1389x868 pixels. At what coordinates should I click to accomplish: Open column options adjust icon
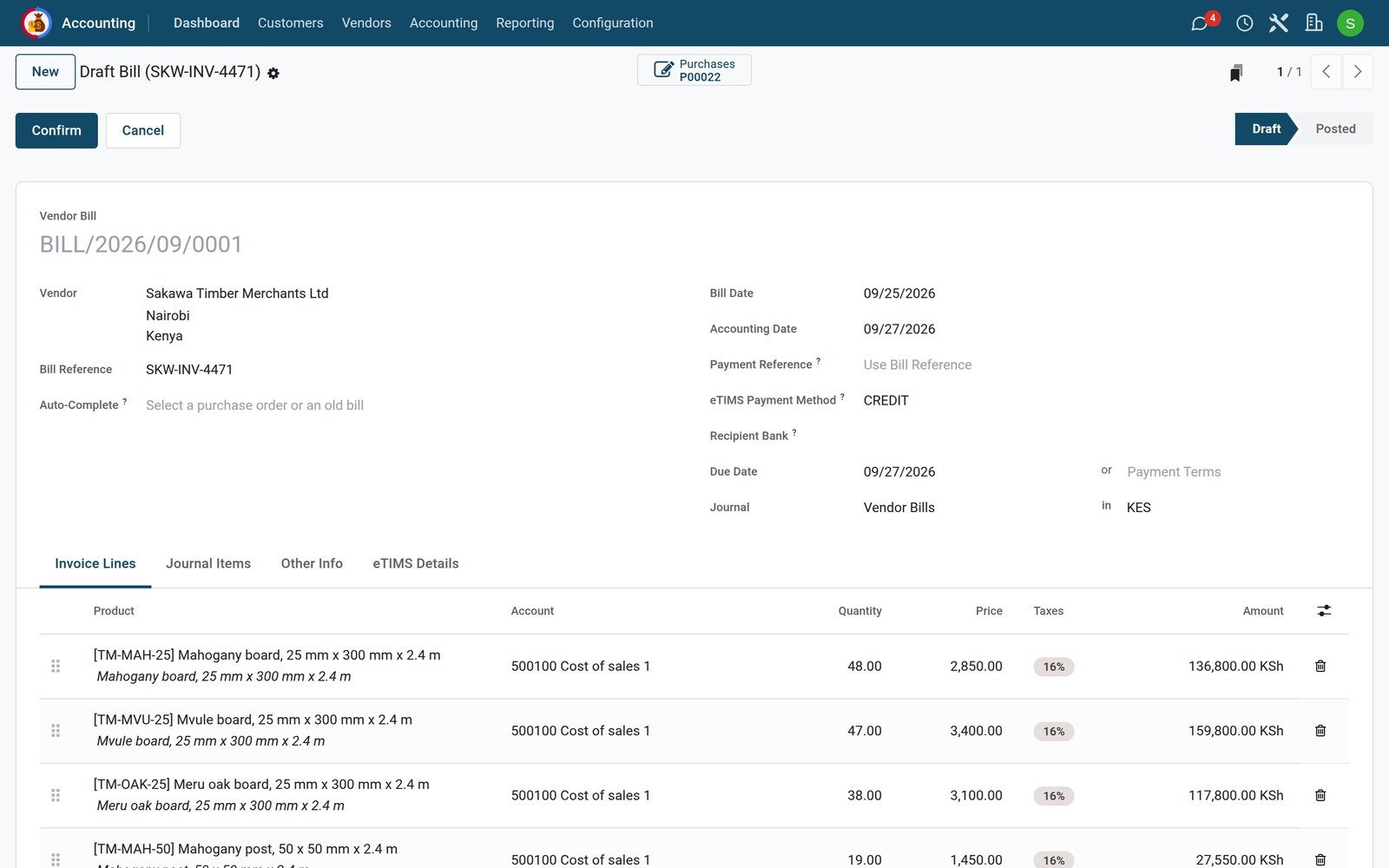tap(1324, 611)
